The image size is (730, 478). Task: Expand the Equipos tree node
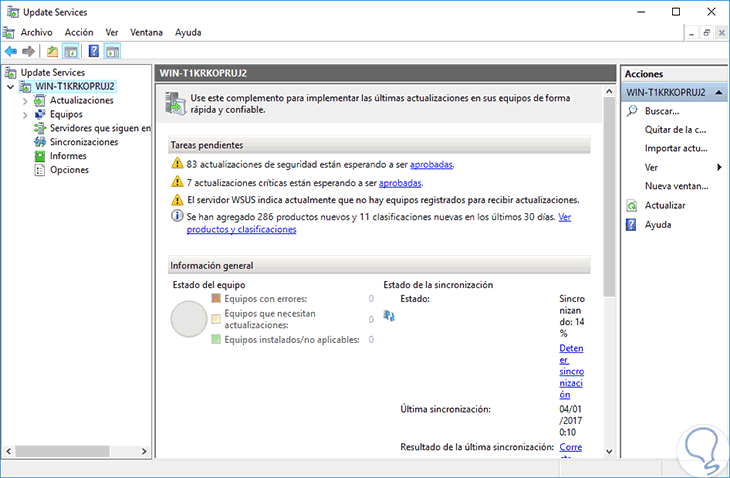coord(25,115)
